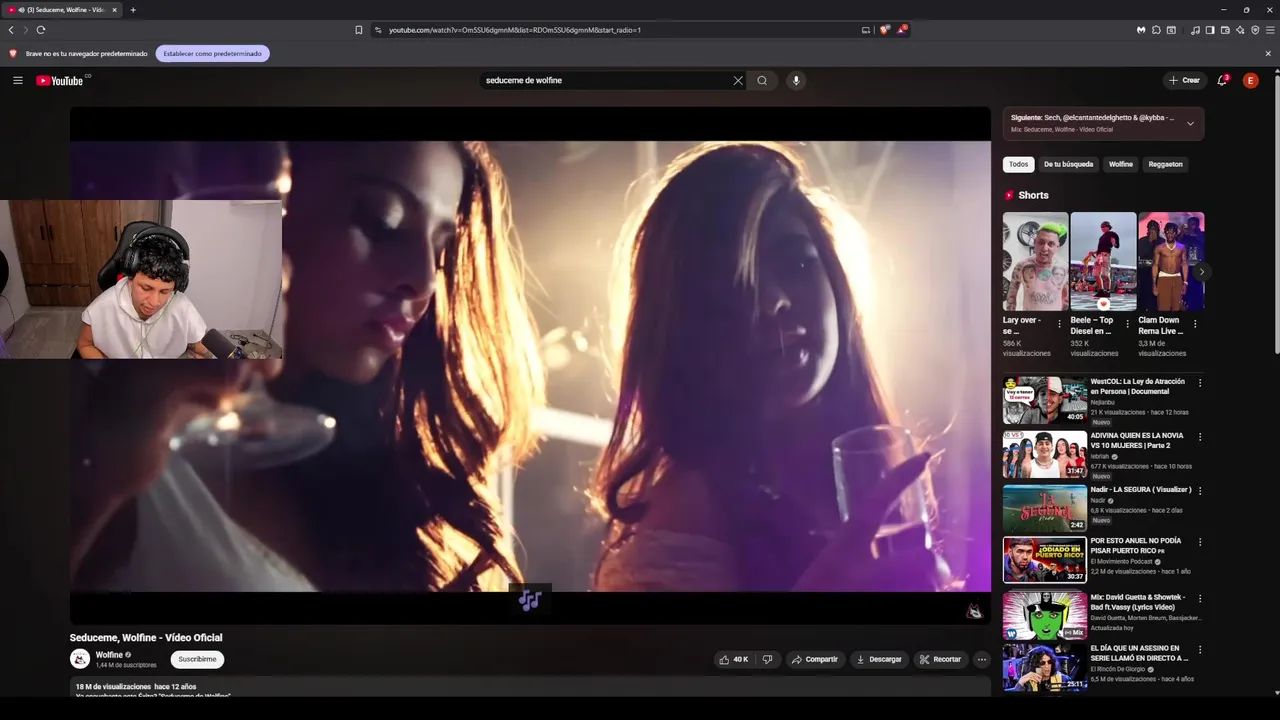Click the Seduceme, Wolfine browser tab
This screenshot has height=720, width=1280.
coord(60,10)
